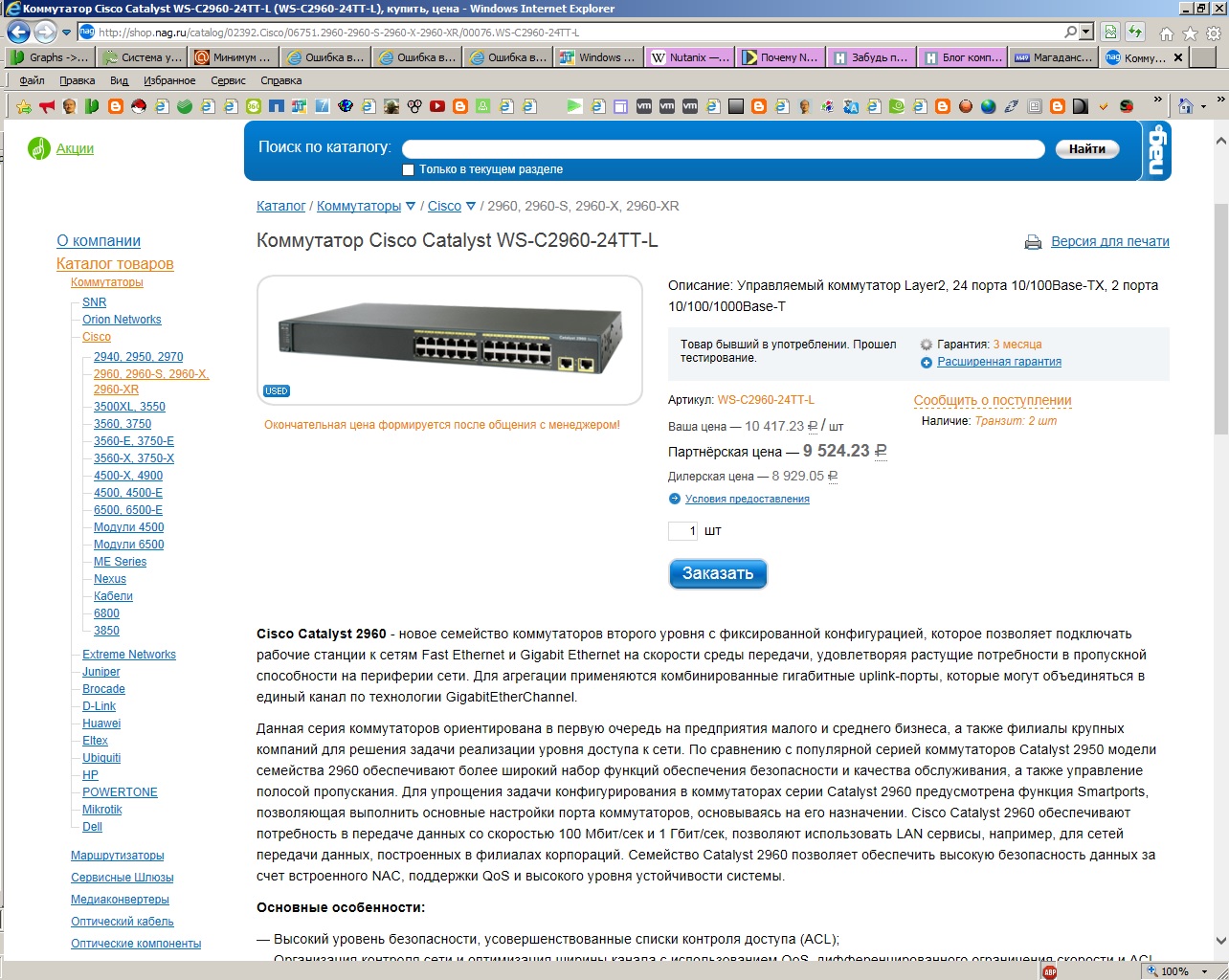This screenshot has height=980, width=1229.
Task: Open the Маршрутизаторы category link
Action: 118,856
